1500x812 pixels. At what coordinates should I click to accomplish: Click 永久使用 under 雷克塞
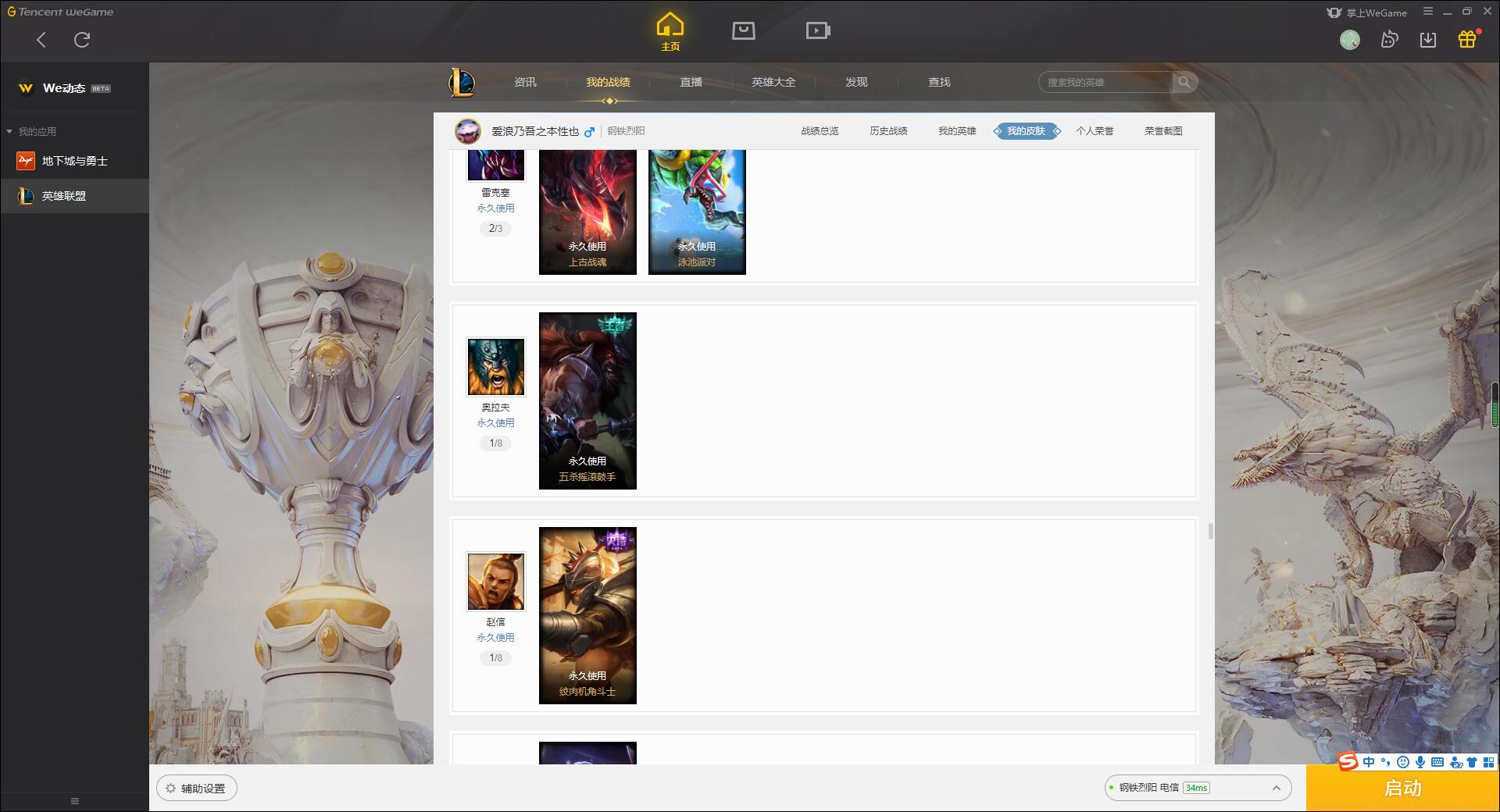click(495, 208)
